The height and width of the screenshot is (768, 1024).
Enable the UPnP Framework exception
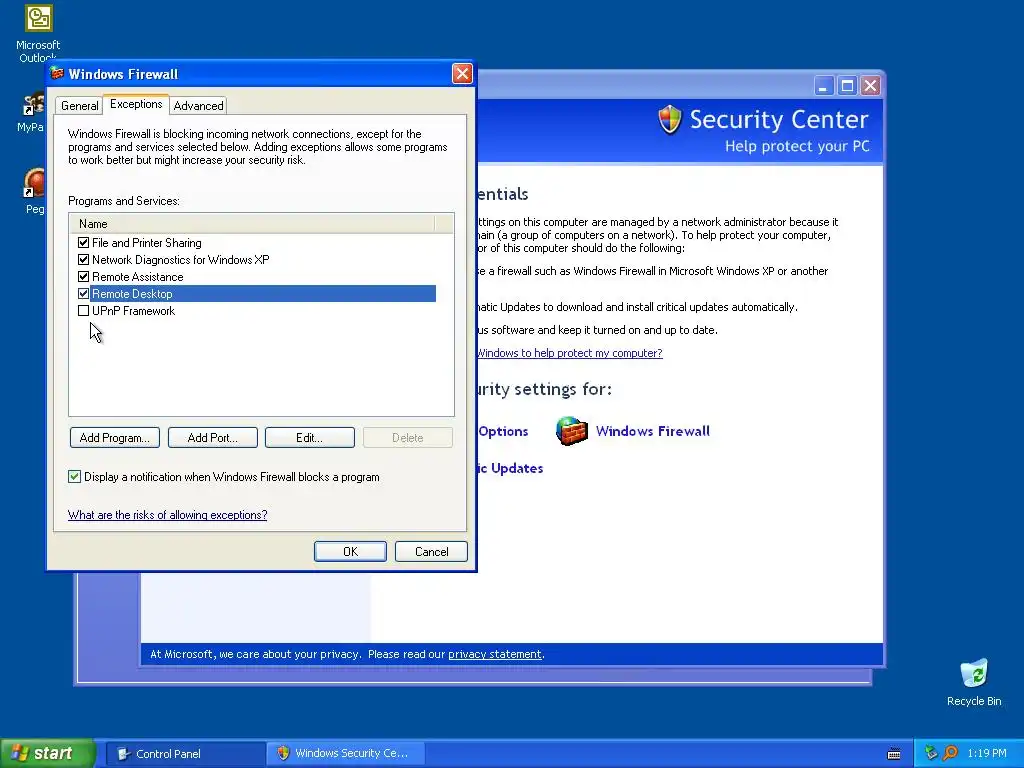click(84, 311)
